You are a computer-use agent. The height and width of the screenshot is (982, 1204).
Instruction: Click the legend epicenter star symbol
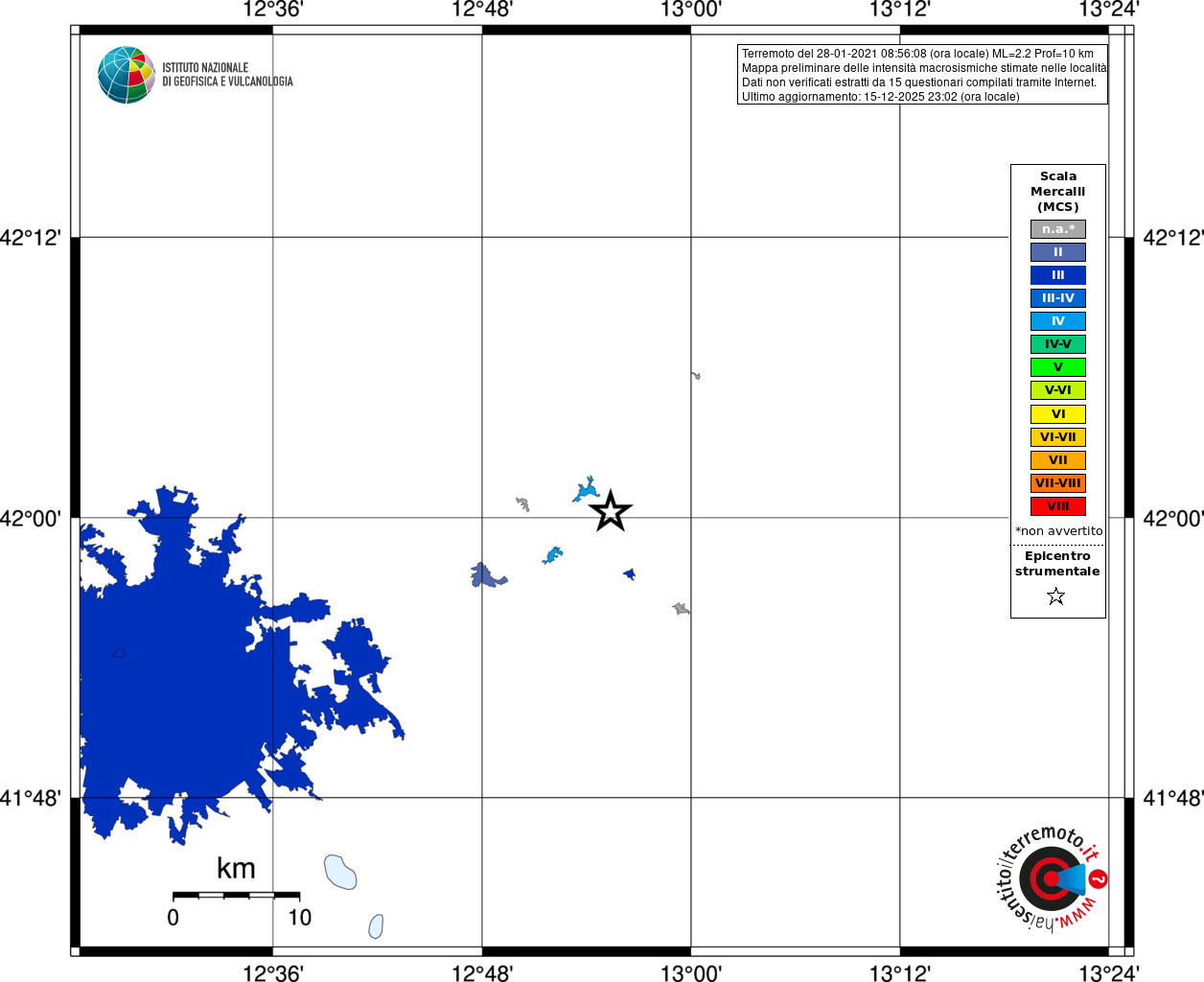pyautogui.click(x=1056, y=596)
